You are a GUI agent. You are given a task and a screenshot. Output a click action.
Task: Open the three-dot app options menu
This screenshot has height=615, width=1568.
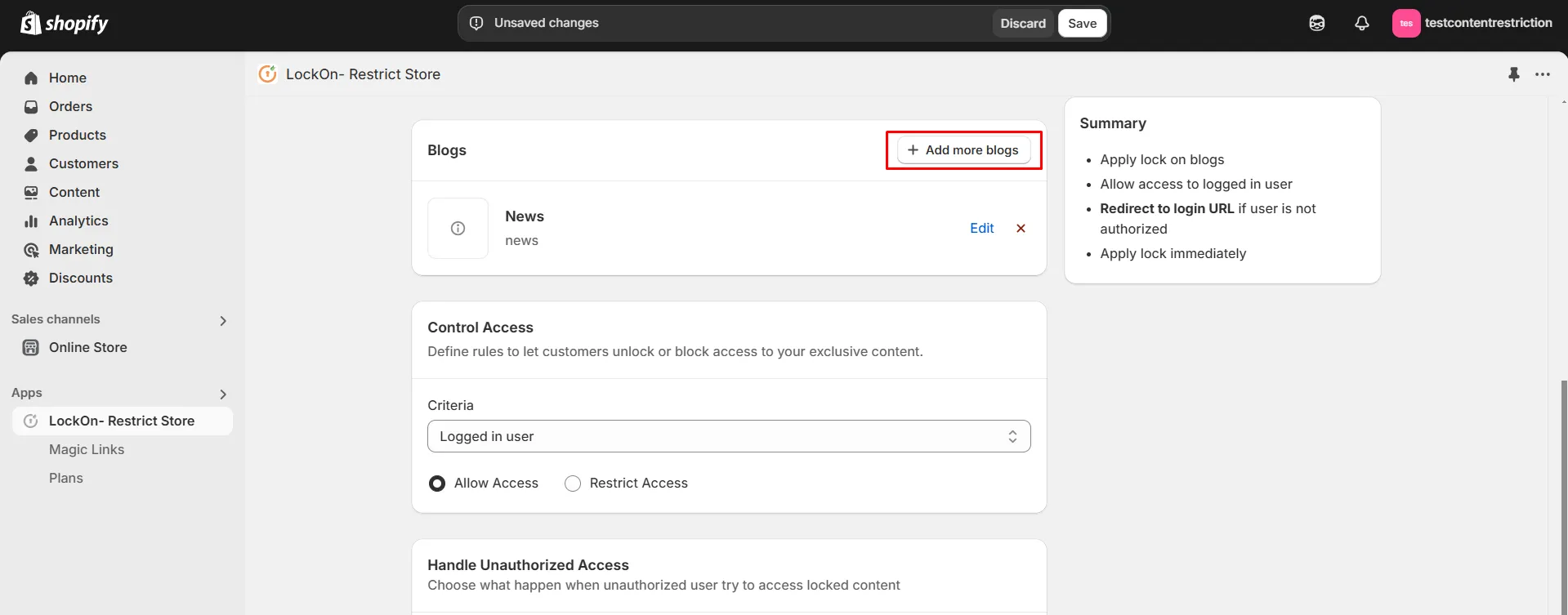[1542, 74]
